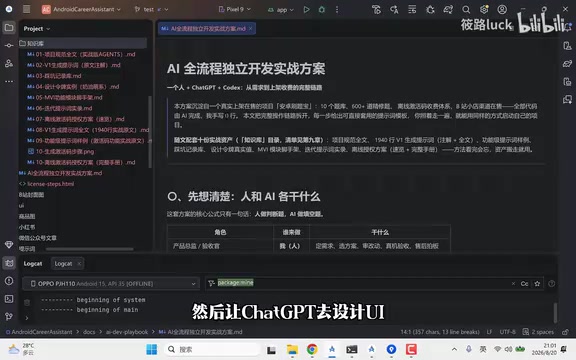This screenshot has width=576, height=360.
Task: Open the main menu hamburger button
Action: (x=26, y=9)
